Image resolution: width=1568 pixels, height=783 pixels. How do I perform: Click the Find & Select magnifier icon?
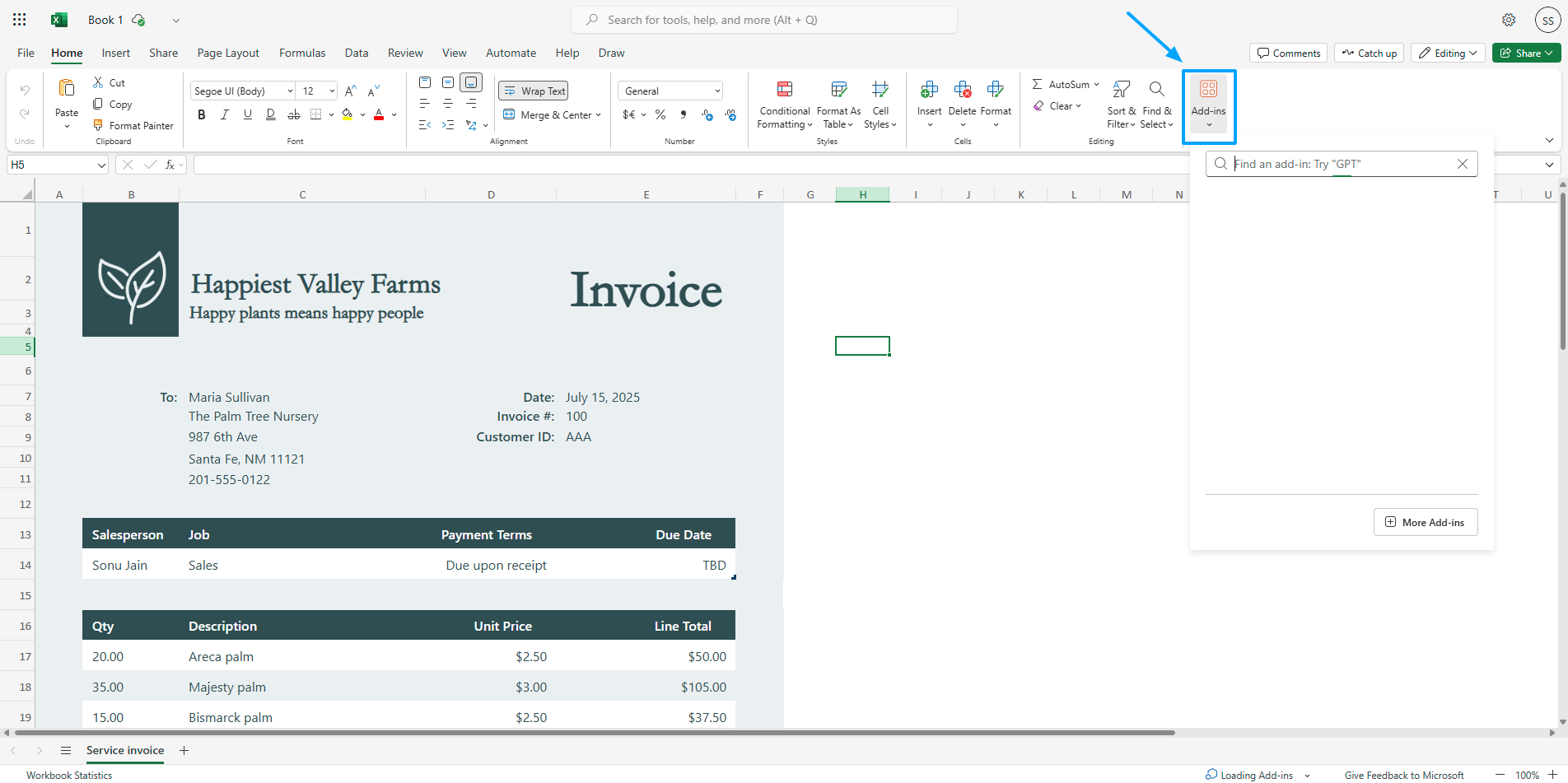1156,89
